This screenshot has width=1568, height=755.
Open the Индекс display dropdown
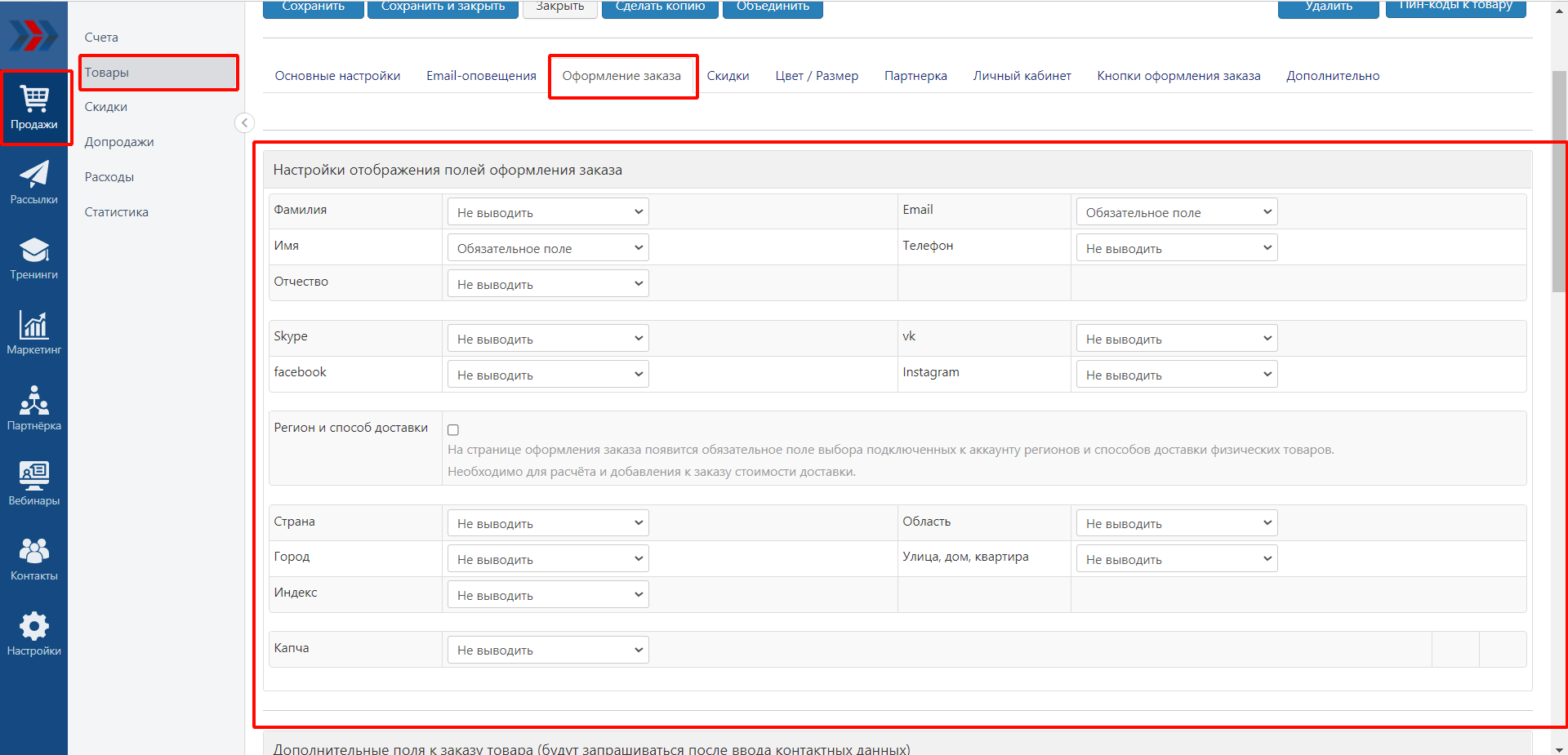pyautogui.click(x=548, y=595)
